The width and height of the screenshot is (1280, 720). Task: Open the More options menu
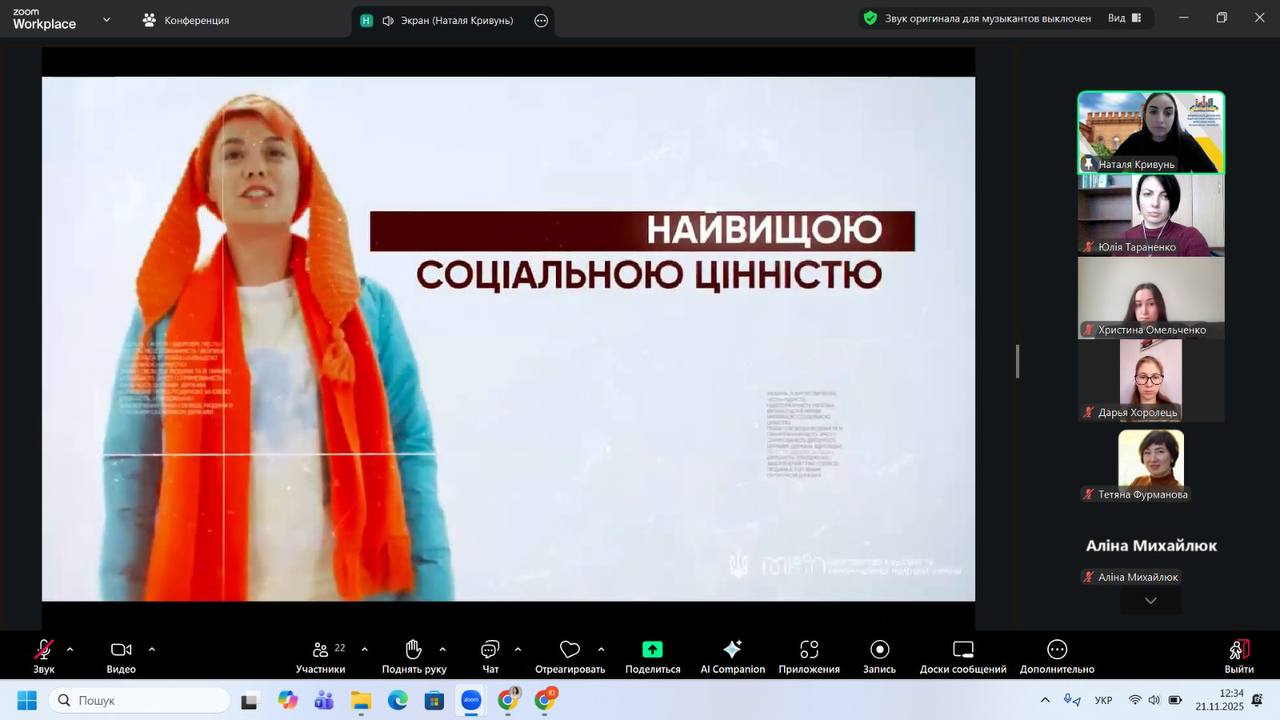point(1057,656)
